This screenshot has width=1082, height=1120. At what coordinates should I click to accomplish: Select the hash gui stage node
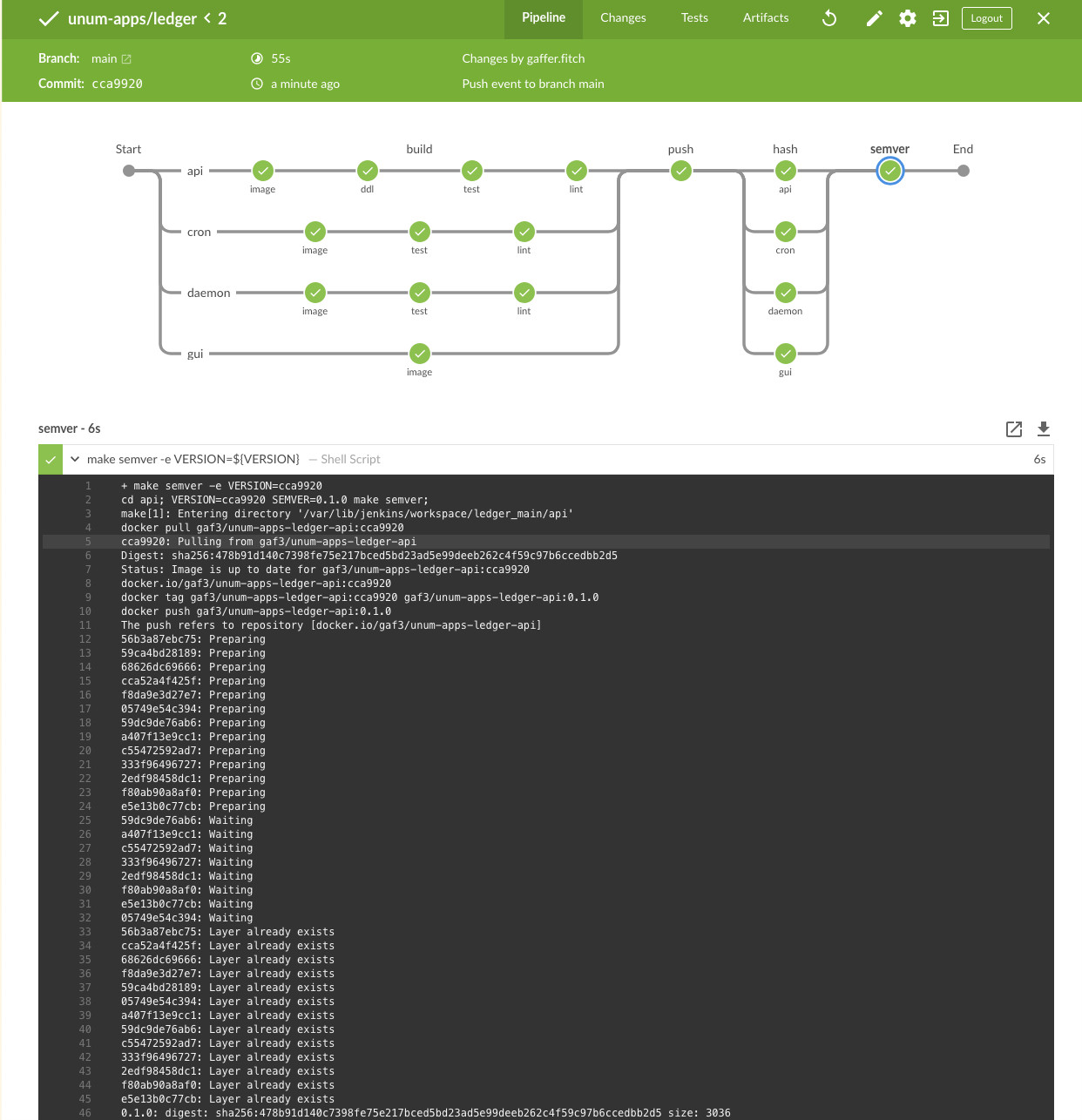786,354
